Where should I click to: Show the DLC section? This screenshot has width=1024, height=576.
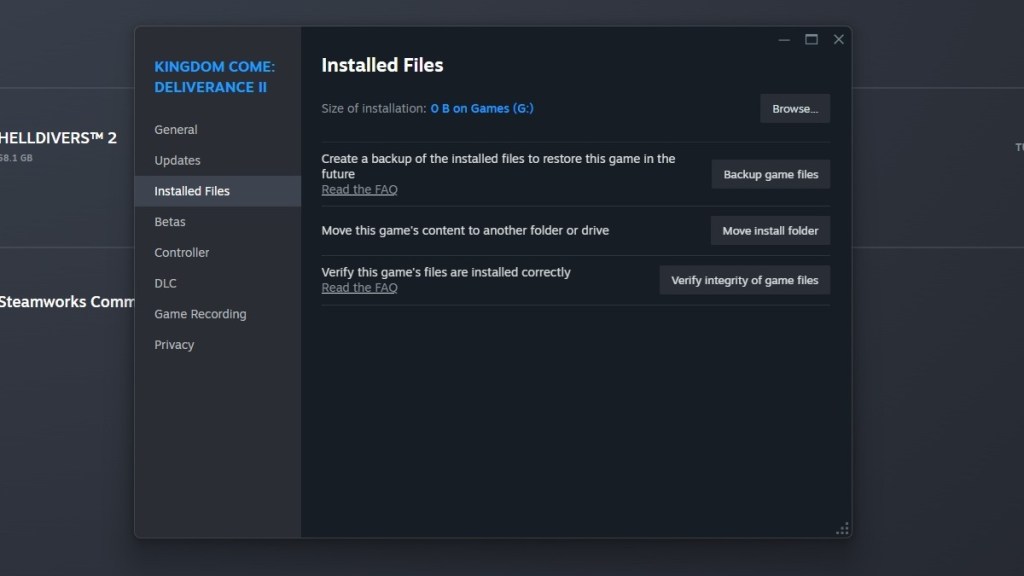pos(165,284)
